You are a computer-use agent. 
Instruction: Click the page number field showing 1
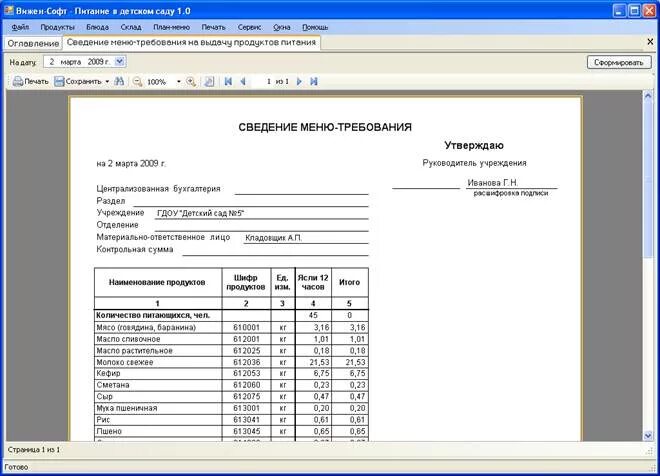click(262, 81)
